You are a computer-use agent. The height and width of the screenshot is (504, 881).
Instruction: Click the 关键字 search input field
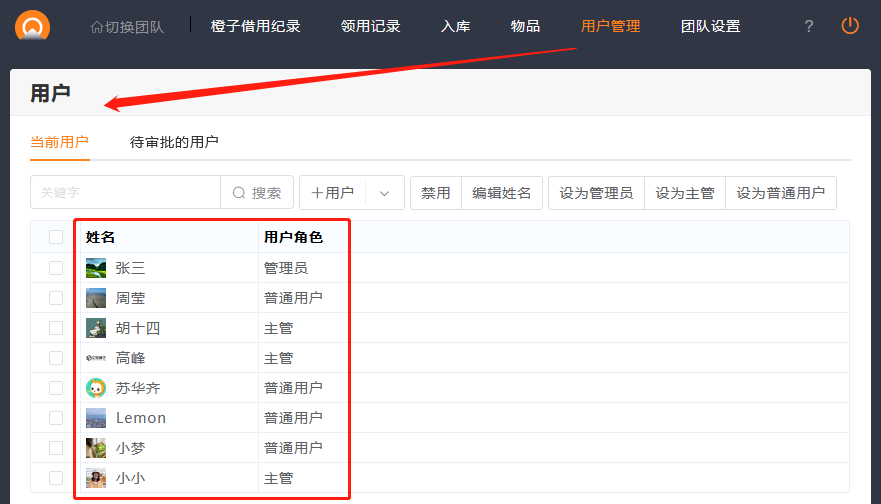(x=125, y=193)
